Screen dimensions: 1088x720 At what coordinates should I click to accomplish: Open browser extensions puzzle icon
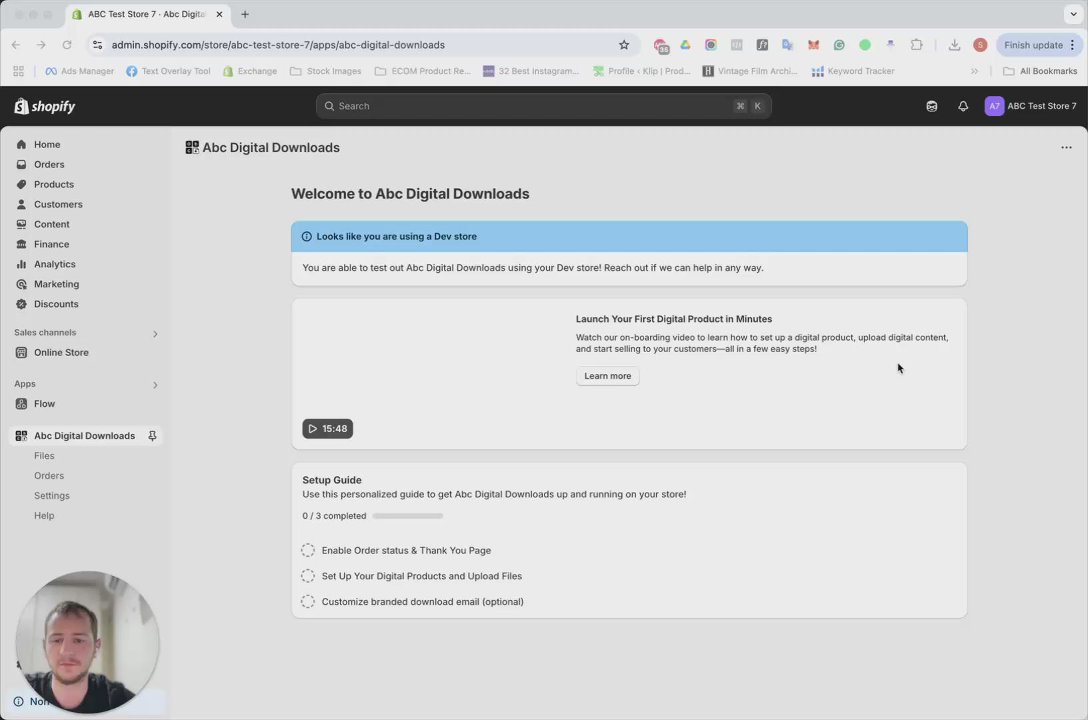(x=917, y=45)
